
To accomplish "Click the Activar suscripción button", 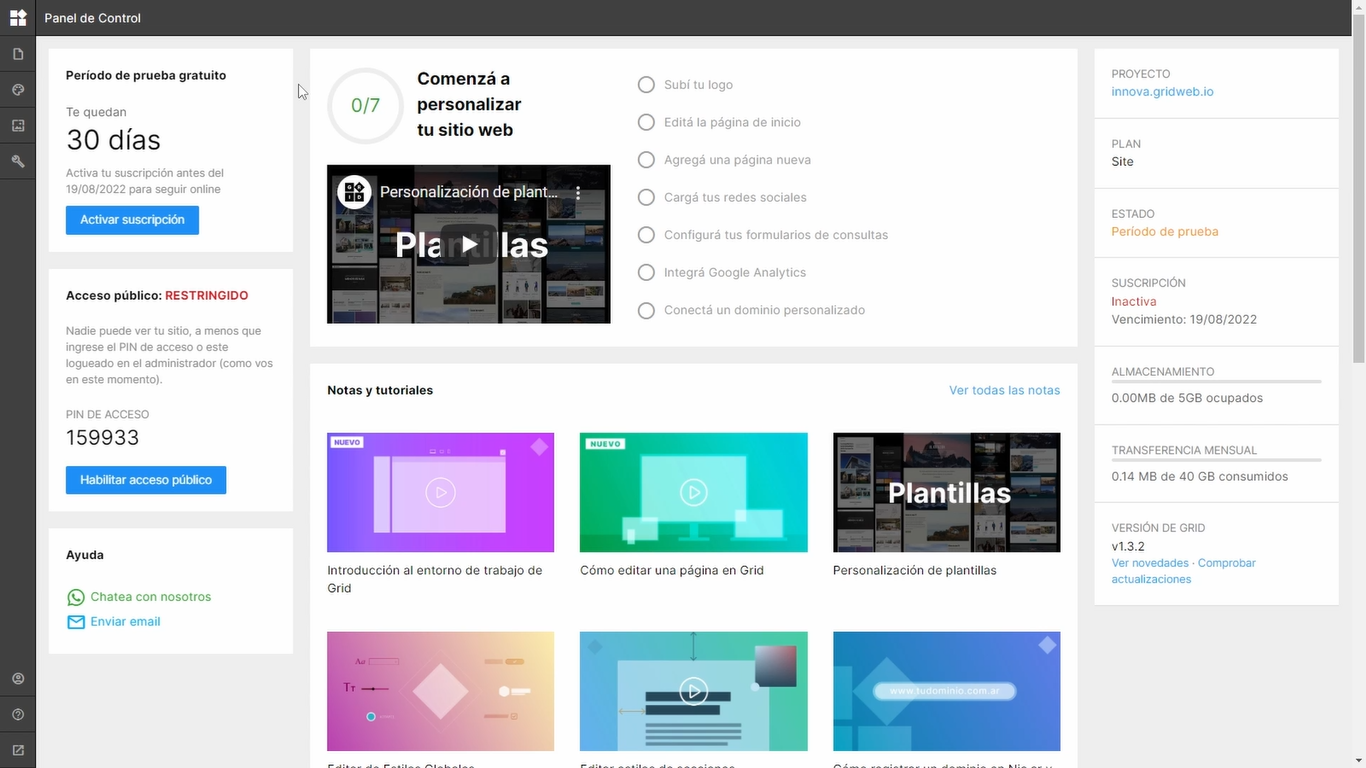I will coord(132,220).
